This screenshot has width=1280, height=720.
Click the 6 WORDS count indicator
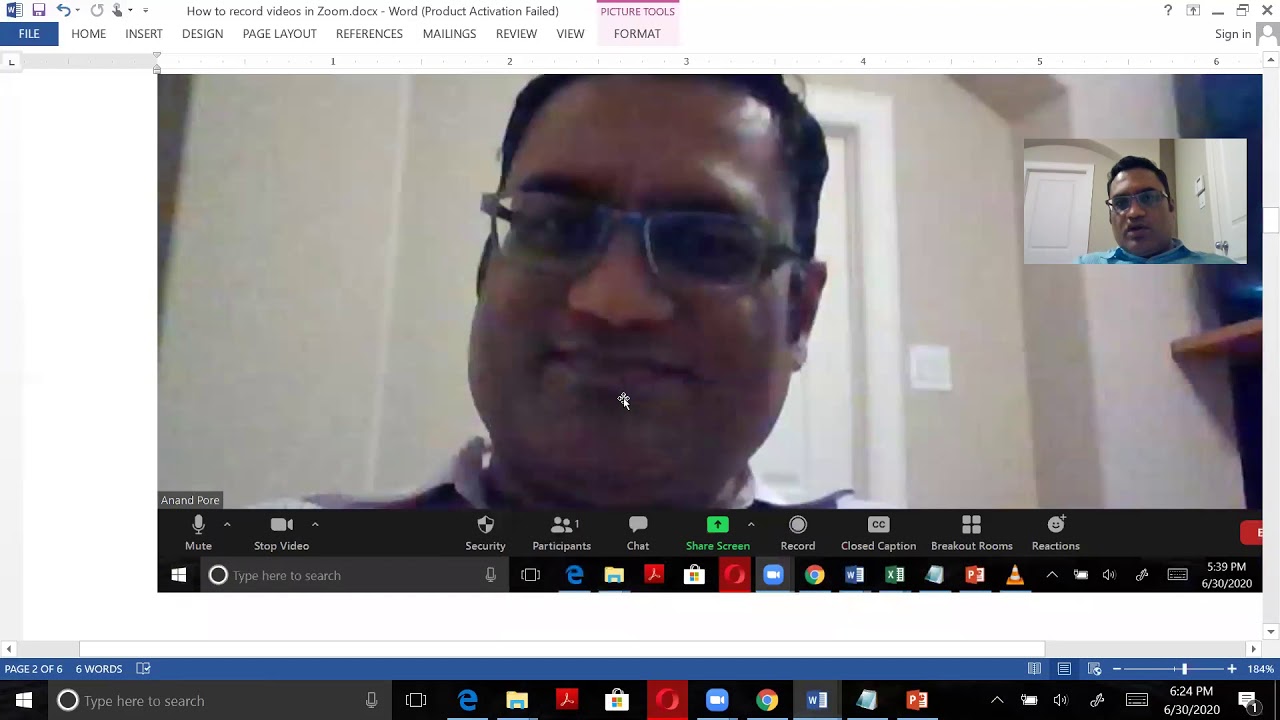coord(99,669)
